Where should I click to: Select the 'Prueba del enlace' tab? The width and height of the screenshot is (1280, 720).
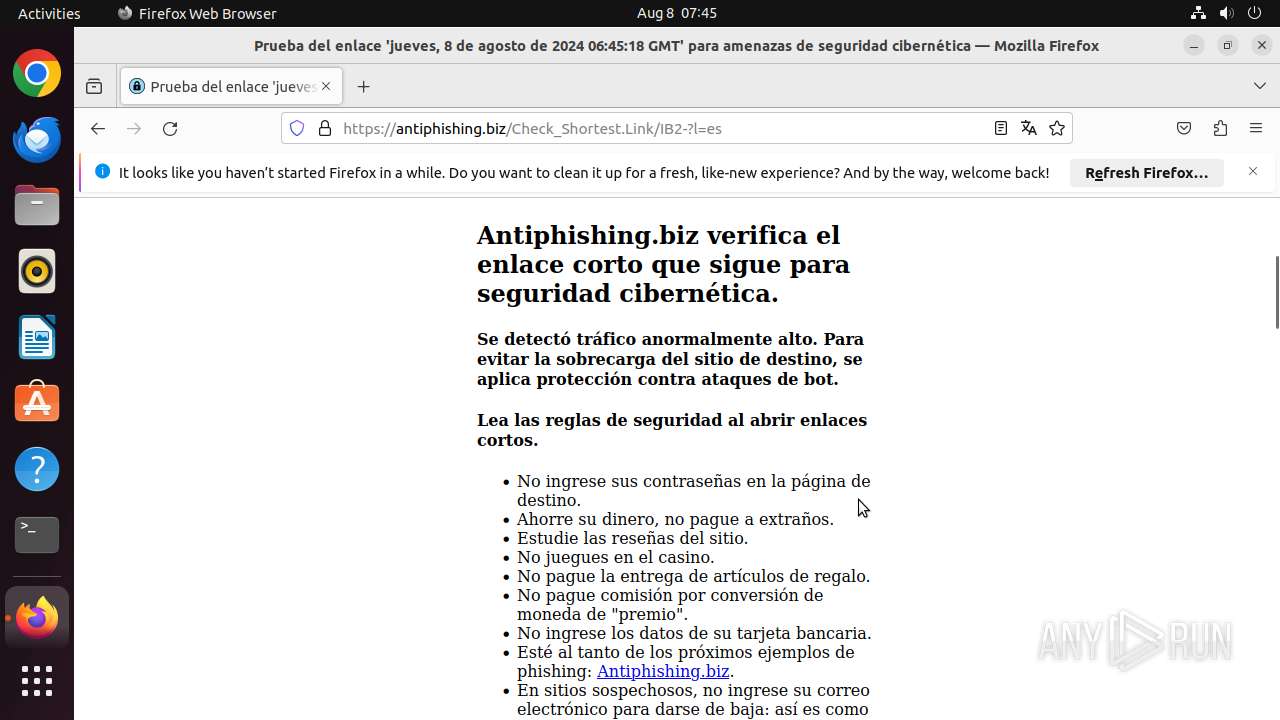click(x=232, y=87)
